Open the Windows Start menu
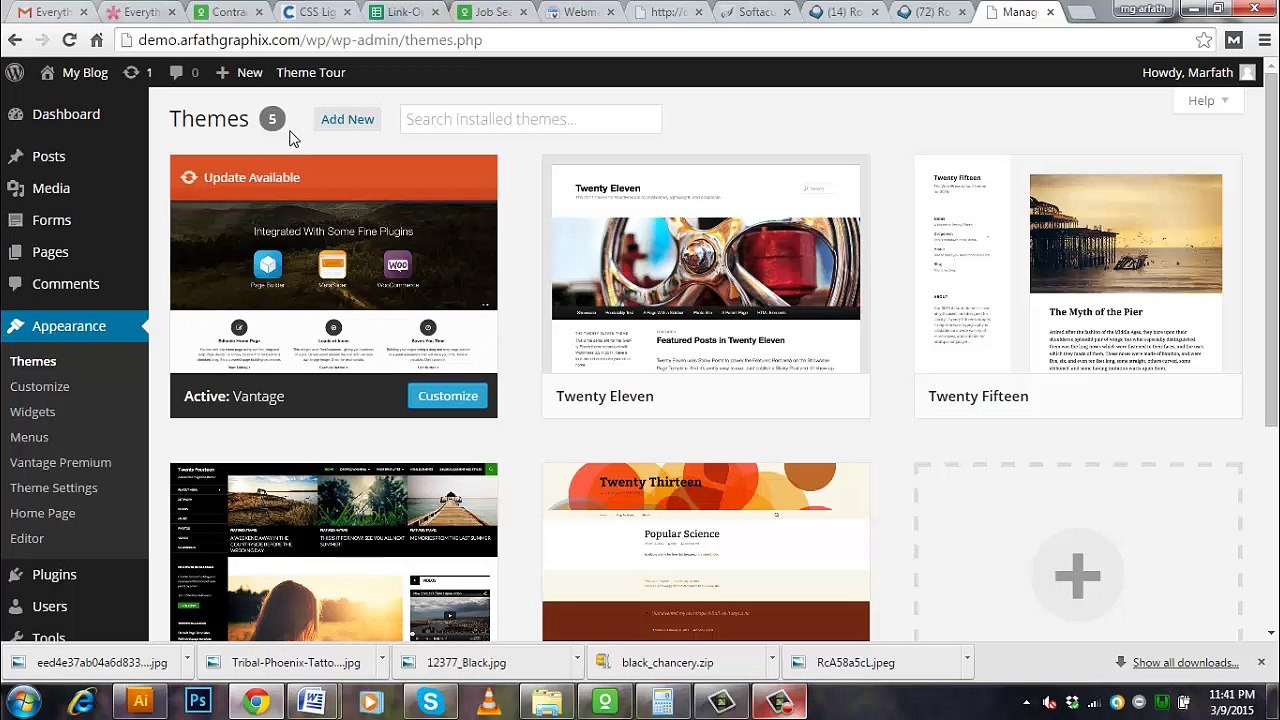 [25, 701]
